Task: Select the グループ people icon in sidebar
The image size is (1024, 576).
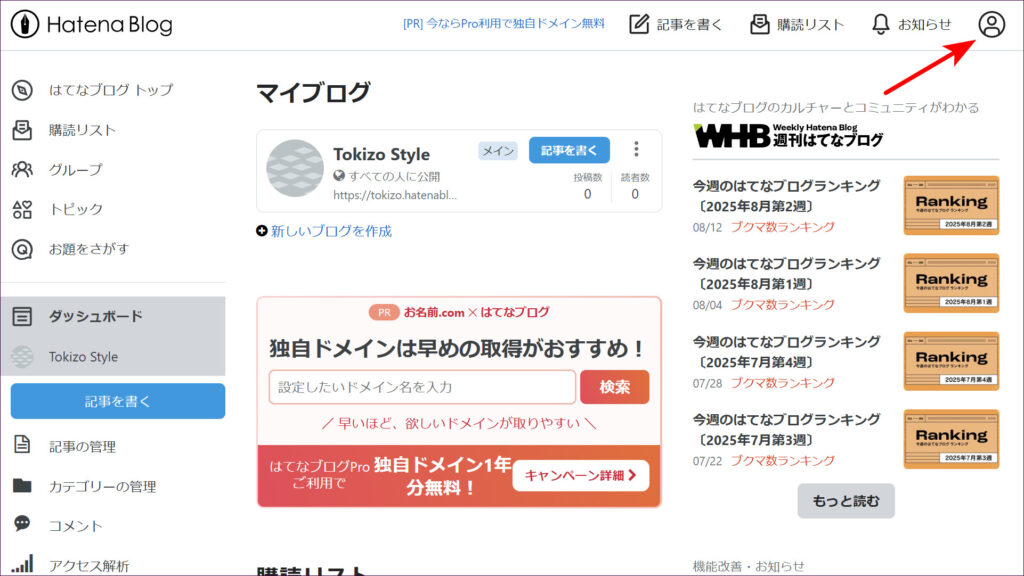Action: click(x=22, y=169)
